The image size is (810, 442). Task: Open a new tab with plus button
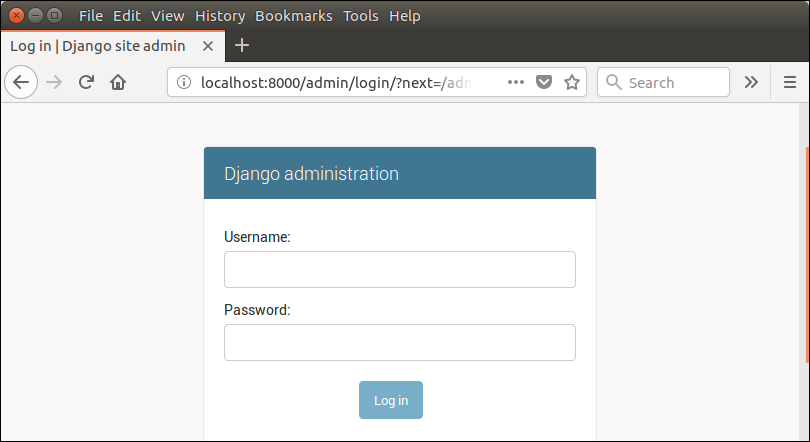(242, 46)
